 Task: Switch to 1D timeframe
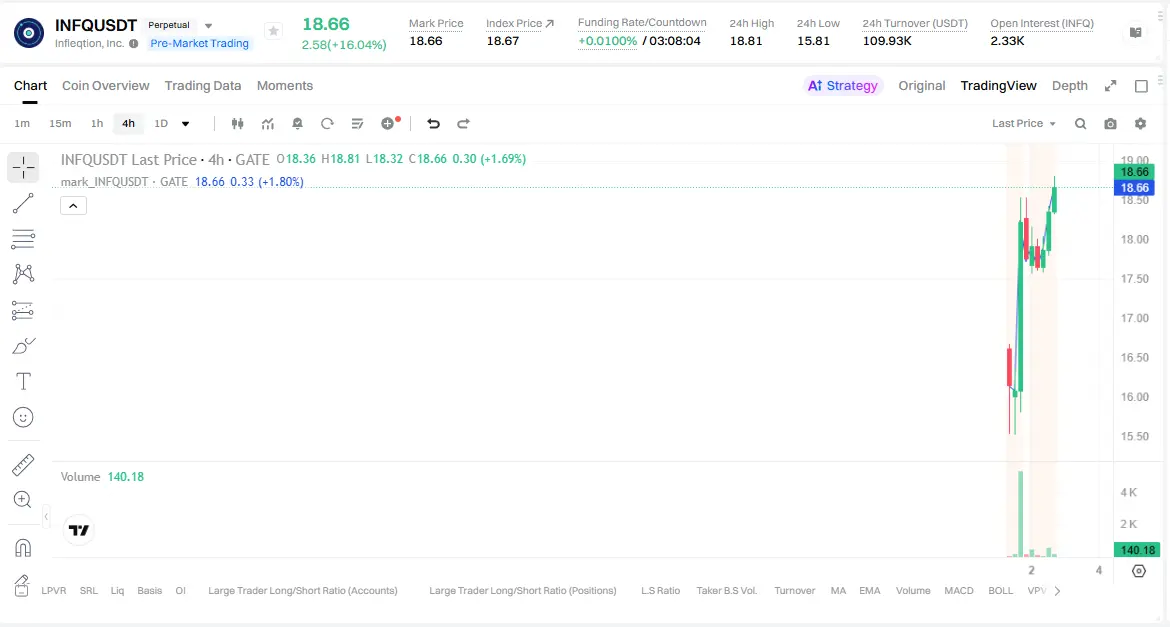tap(161, 123)
